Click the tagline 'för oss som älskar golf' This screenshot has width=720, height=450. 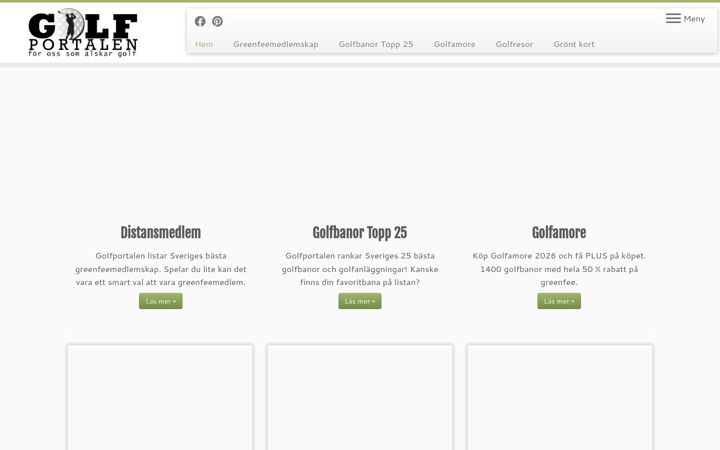click(x=82, y=54)
